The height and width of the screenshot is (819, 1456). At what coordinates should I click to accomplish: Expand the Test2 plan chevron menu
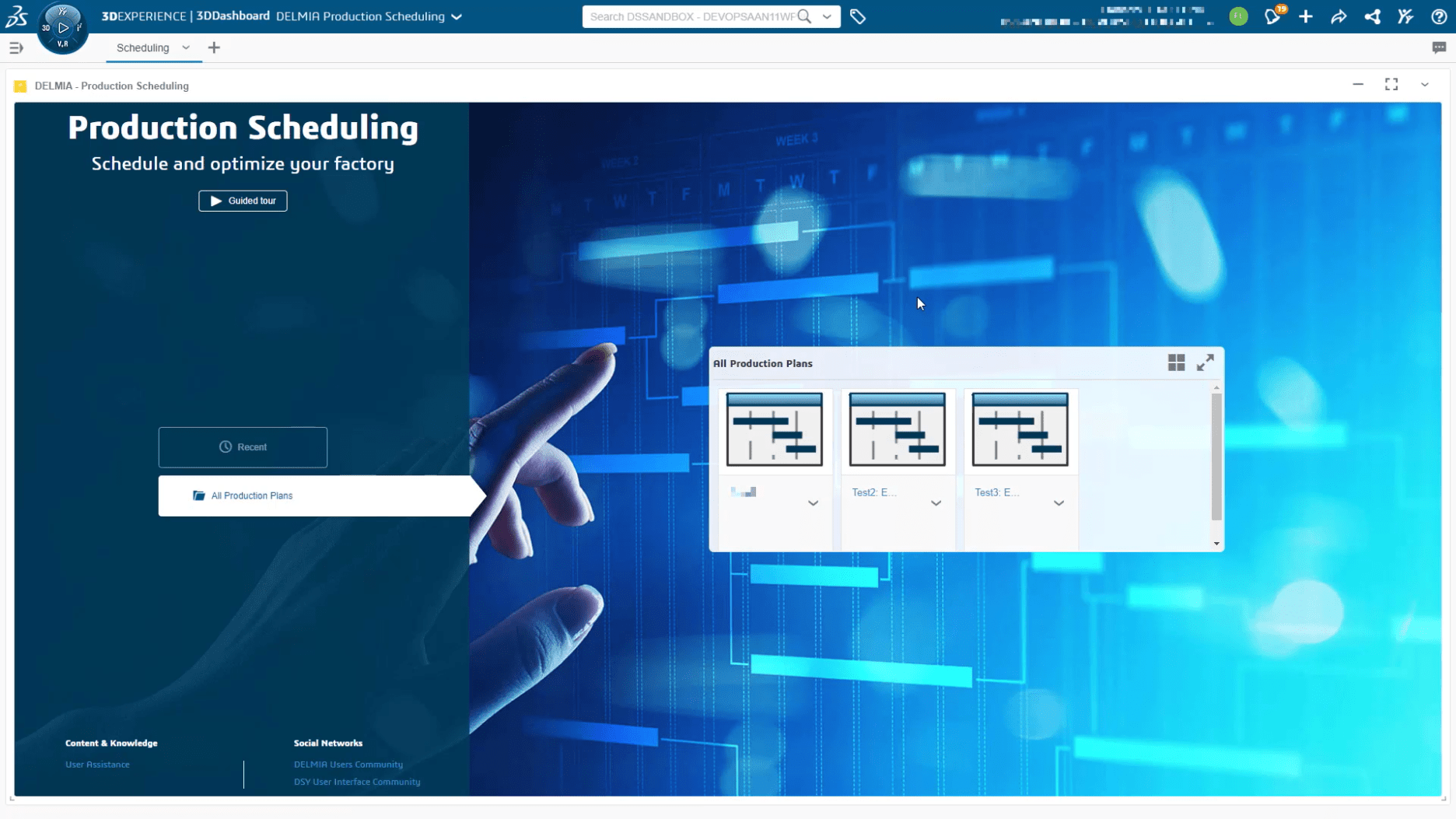click(936, 503)
